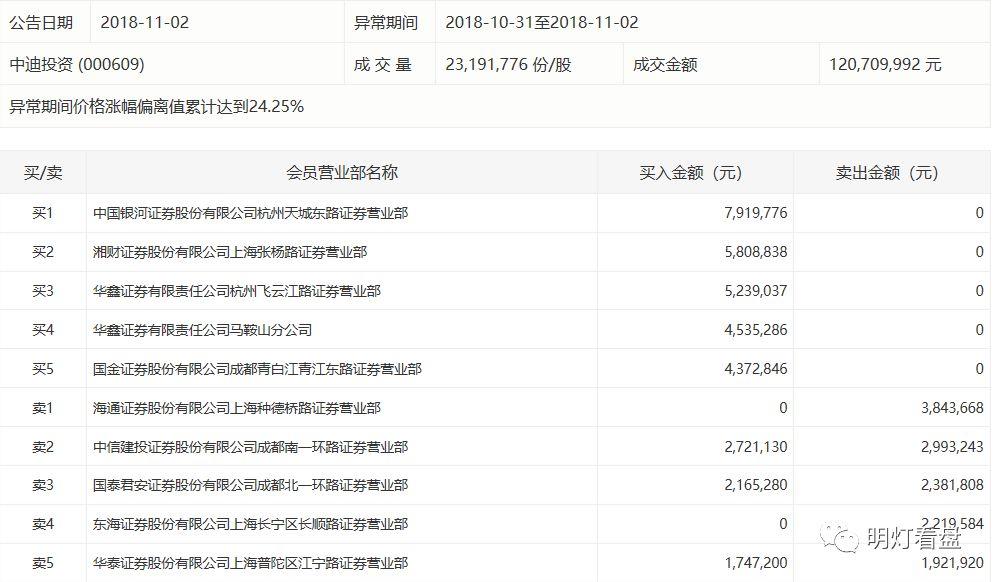Click trading volume 23,191,776 份/股

pyautogui.click(x=508, y=65)
